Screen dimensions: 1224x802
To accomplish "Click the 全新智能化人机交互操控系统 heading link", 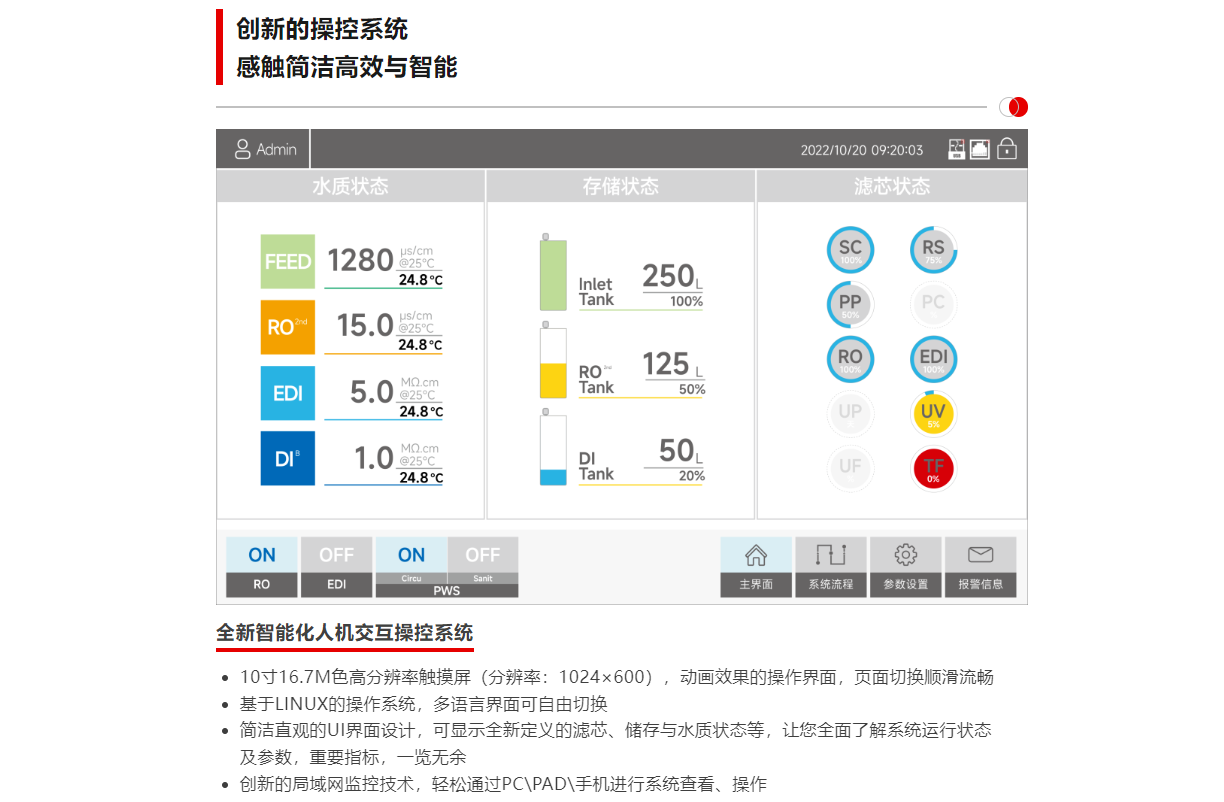I will pyautogui.click(x=346, y=634).
